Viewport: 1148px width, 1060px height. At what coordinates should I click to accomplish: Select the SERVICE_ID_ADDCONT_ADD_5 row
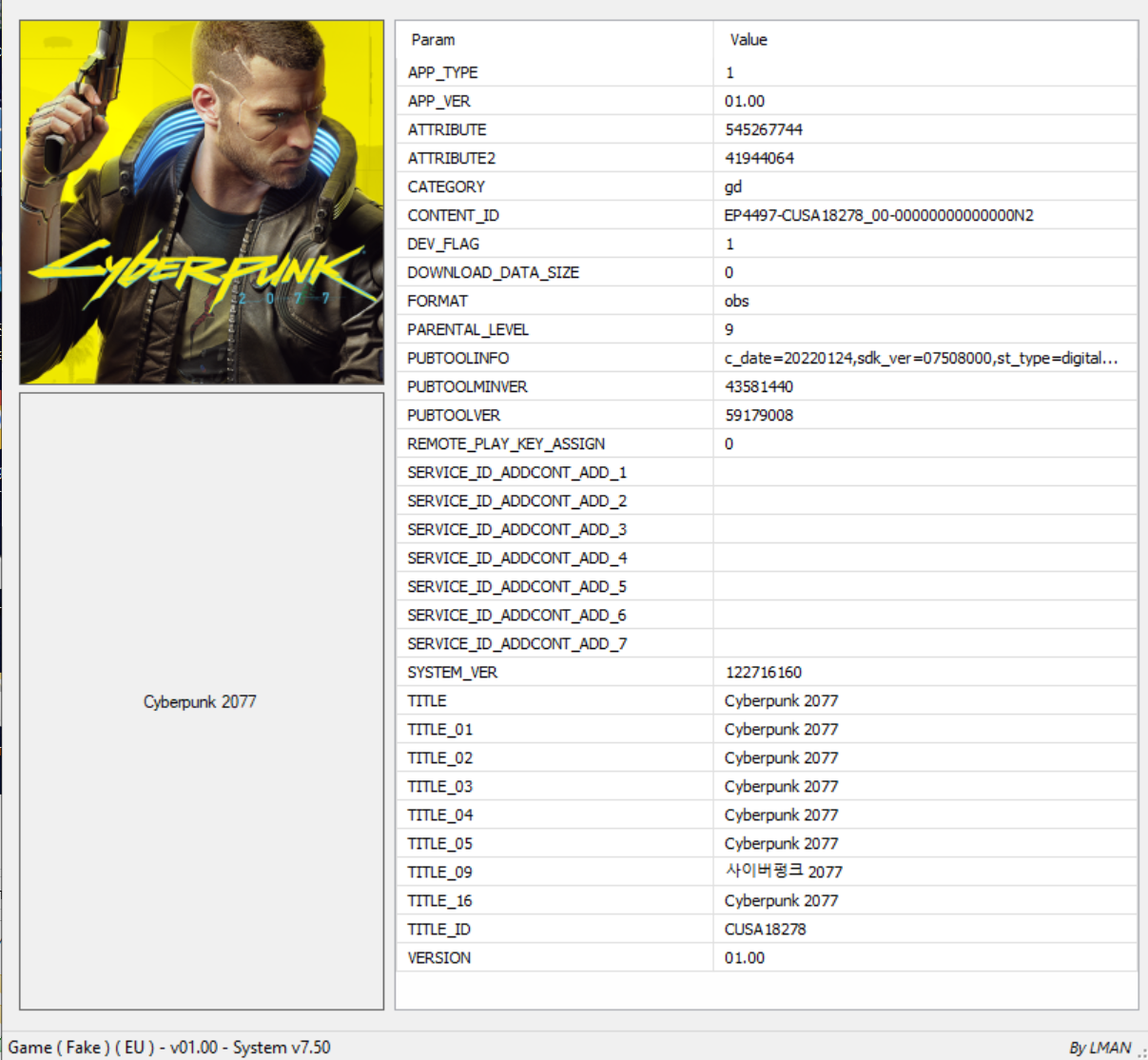(767, 586)
